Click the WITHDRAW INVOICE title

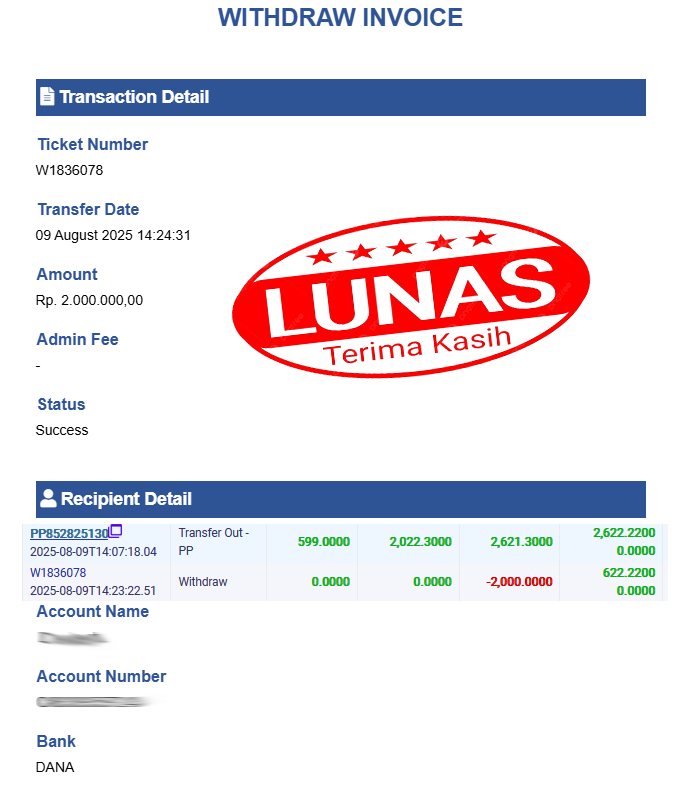point(340,18)
